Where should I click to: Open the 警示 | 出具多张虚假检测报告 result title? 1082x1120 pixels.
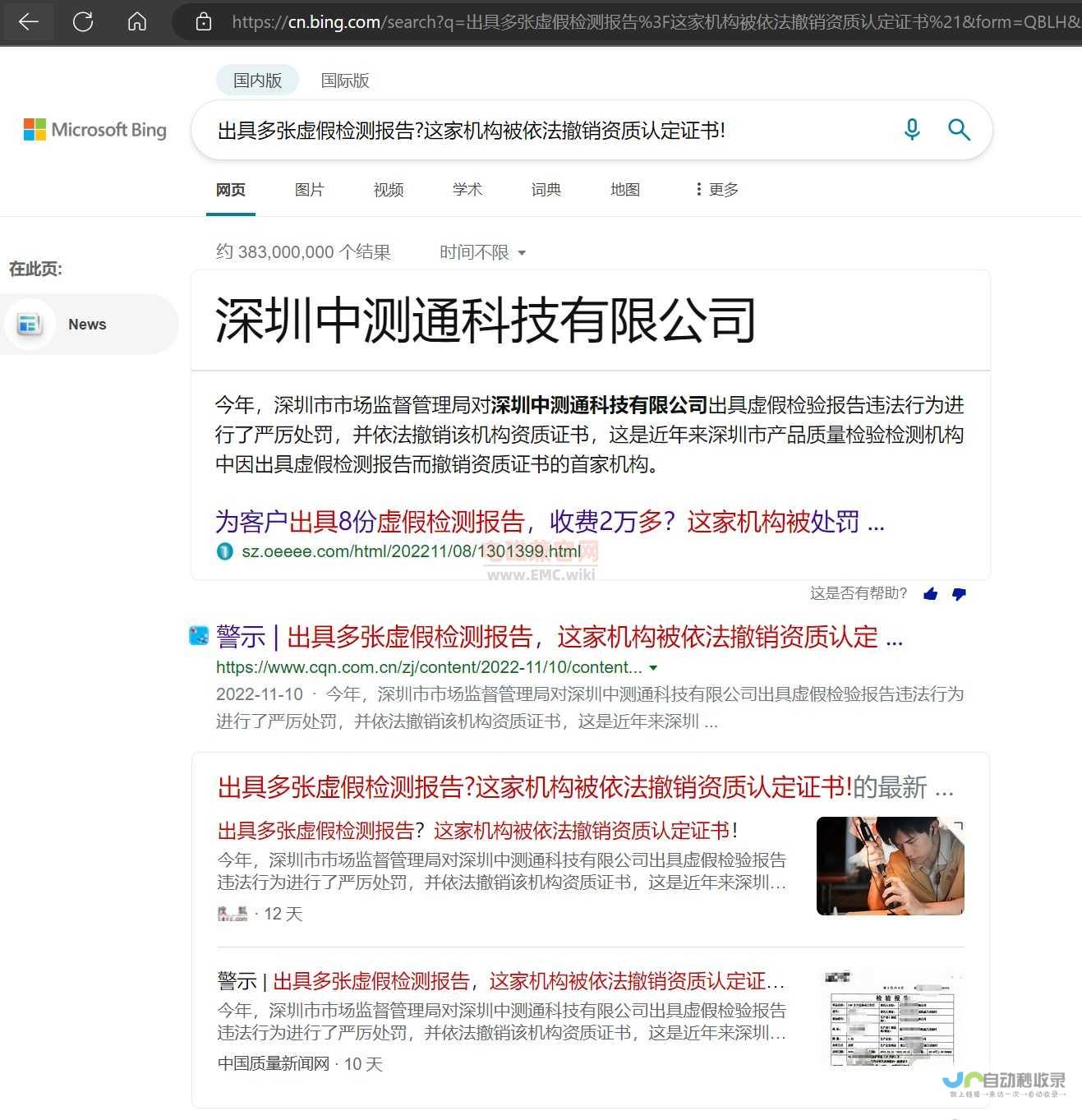click(x=559, y=637)
